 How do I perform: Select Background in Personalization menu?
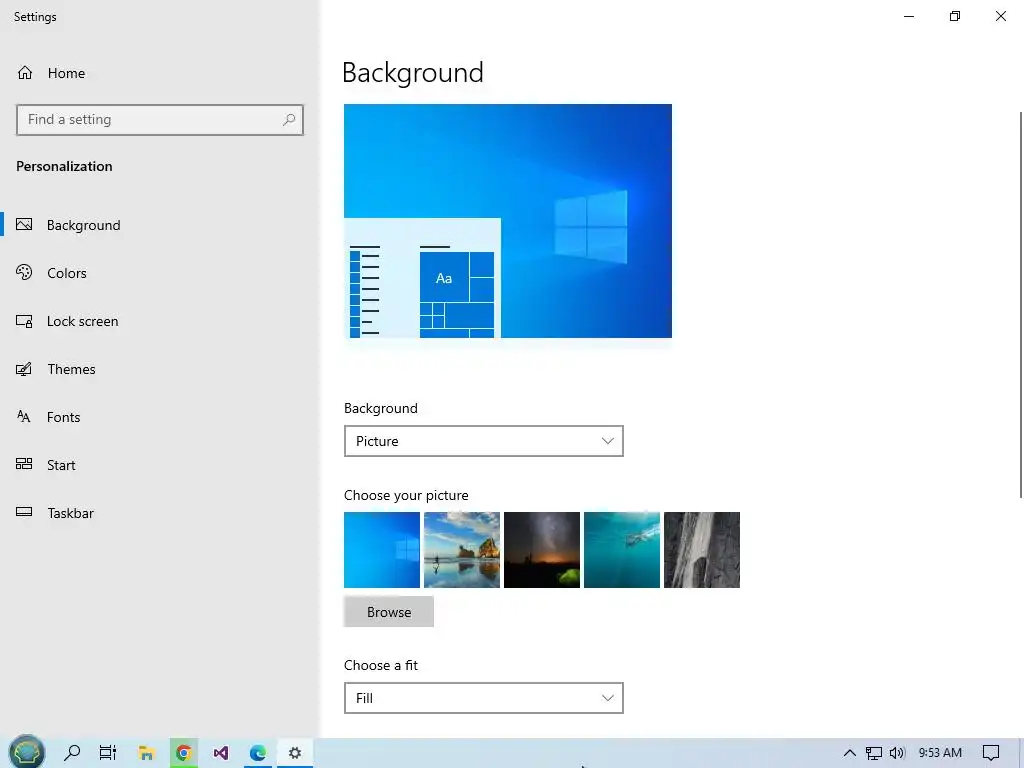[x=84, y=225]
